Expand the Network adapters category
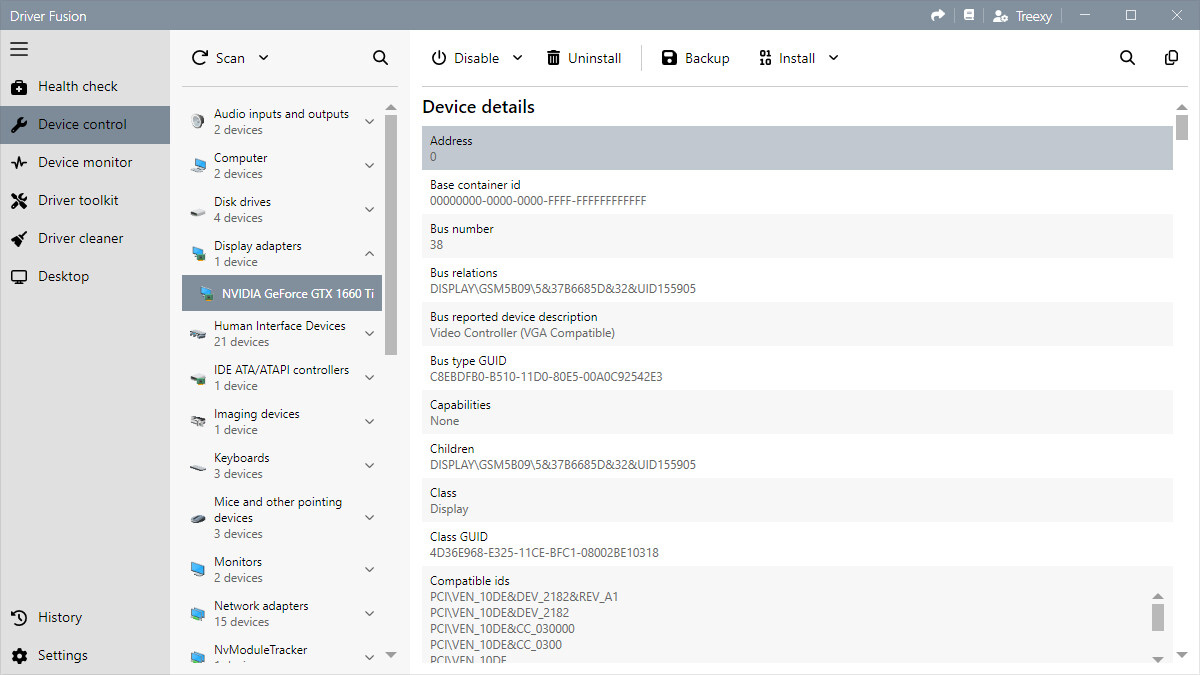 (369, 614)
